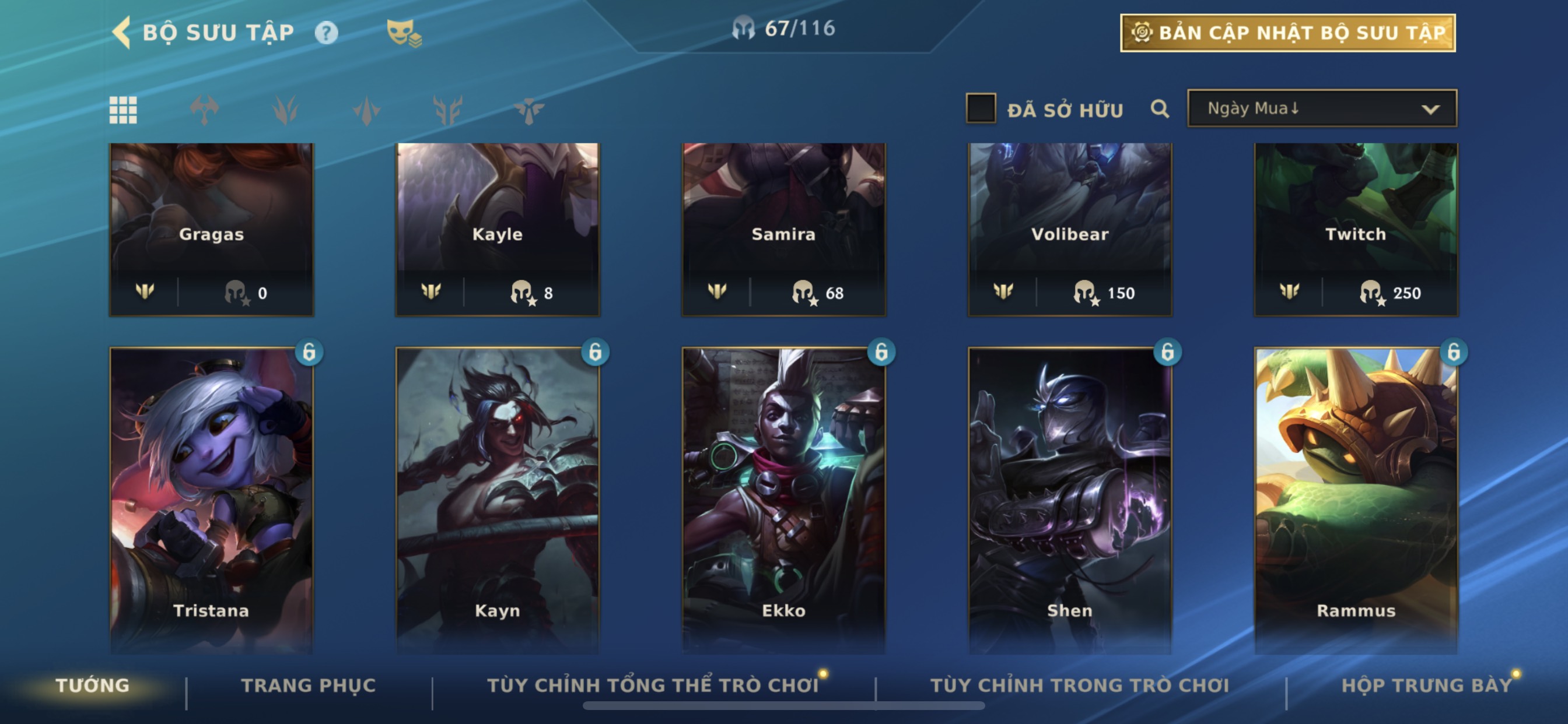
Task: Filter champions by the fifth role icon
Action: click(x=528, y=110)
